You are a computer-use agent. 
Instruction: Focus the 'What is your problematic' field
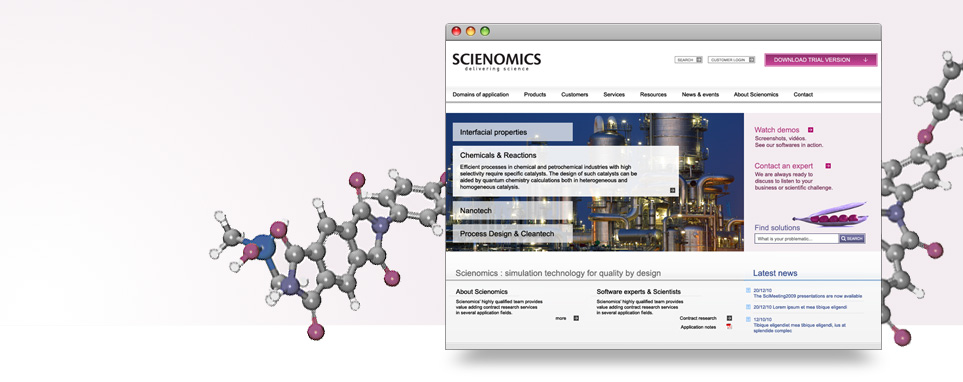[x=797, y=238]
